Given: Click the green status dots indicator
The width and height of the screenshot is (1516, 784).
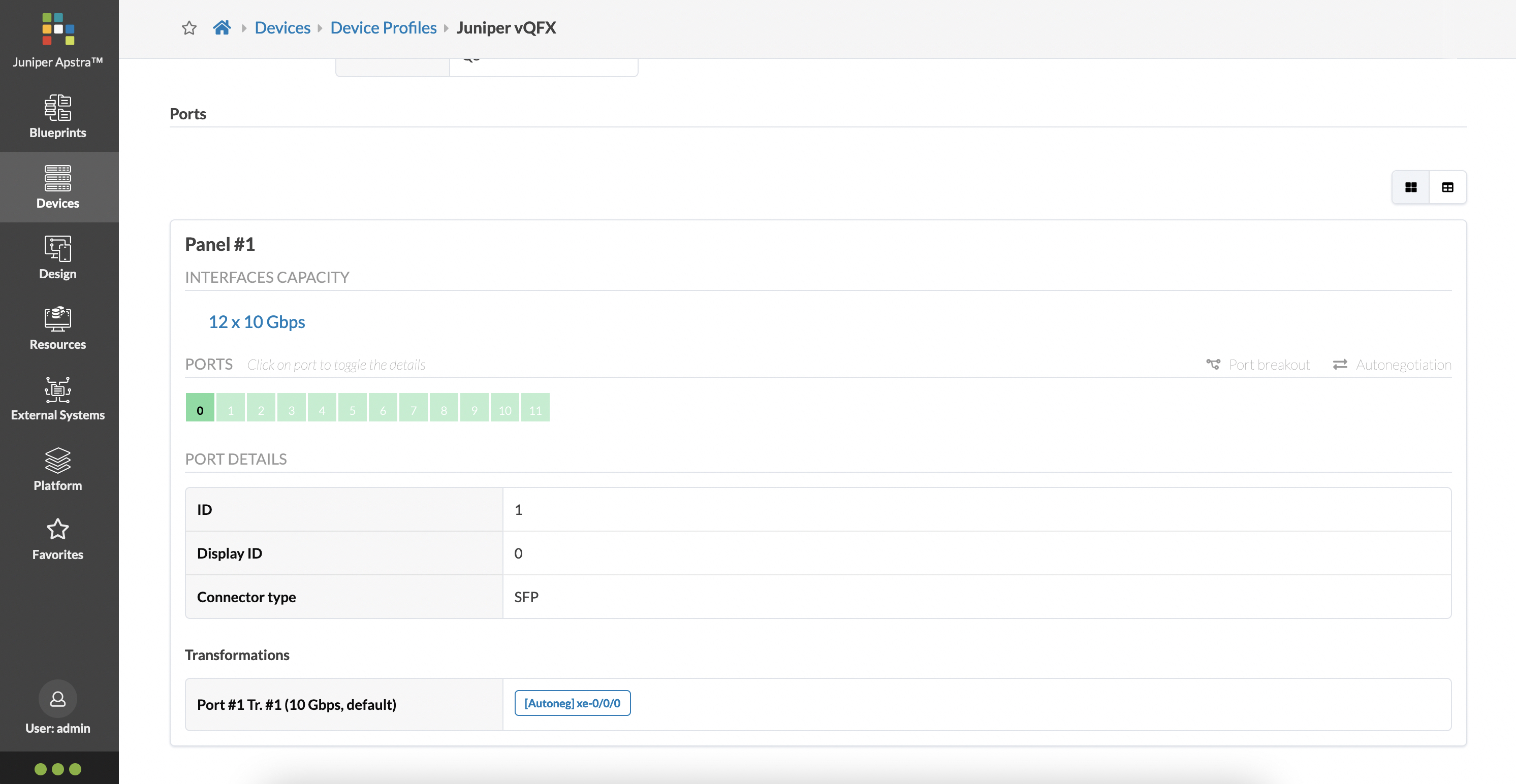Looking at the screenshot, I should click(58, 769).
